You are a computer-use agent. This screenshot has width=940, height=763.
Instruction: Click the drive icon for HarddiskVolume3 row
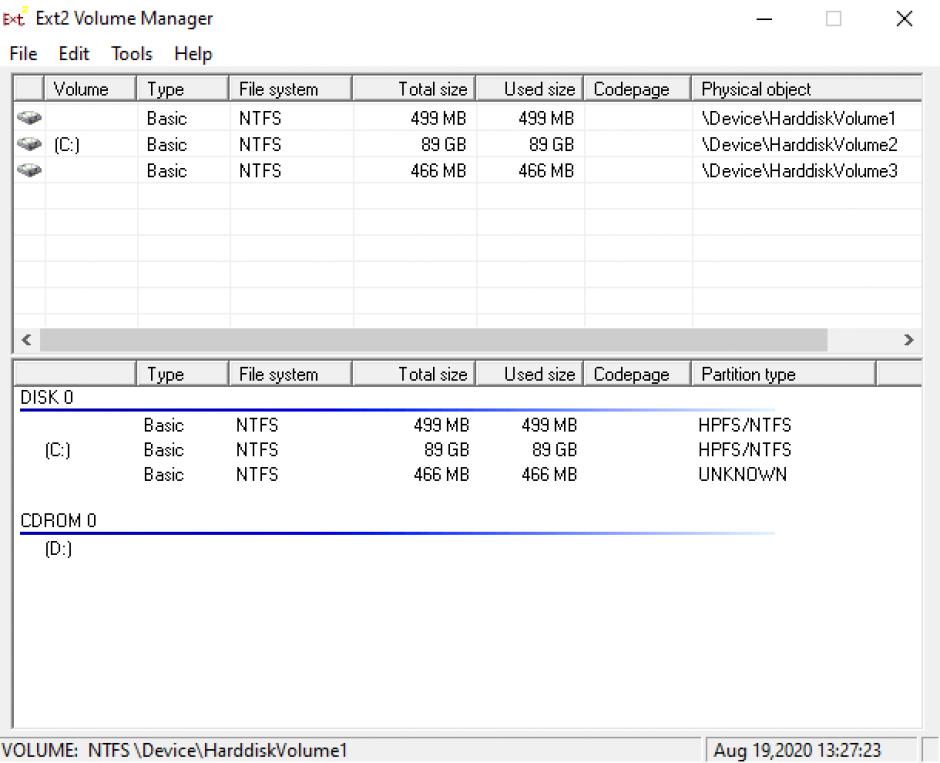pyautogui.click(x=28, y=171)
